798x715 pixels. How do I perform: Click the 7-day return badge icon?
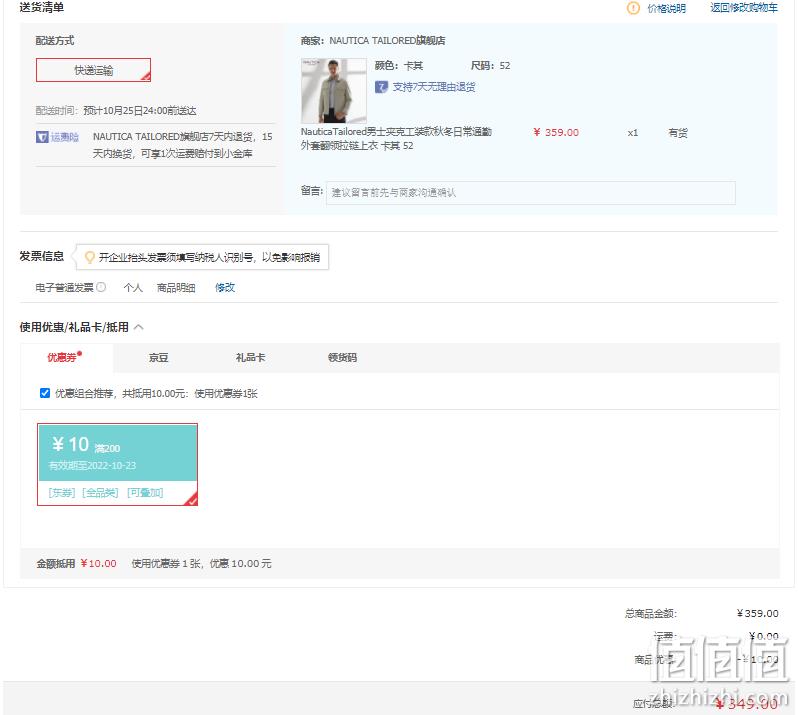[381, 87]
